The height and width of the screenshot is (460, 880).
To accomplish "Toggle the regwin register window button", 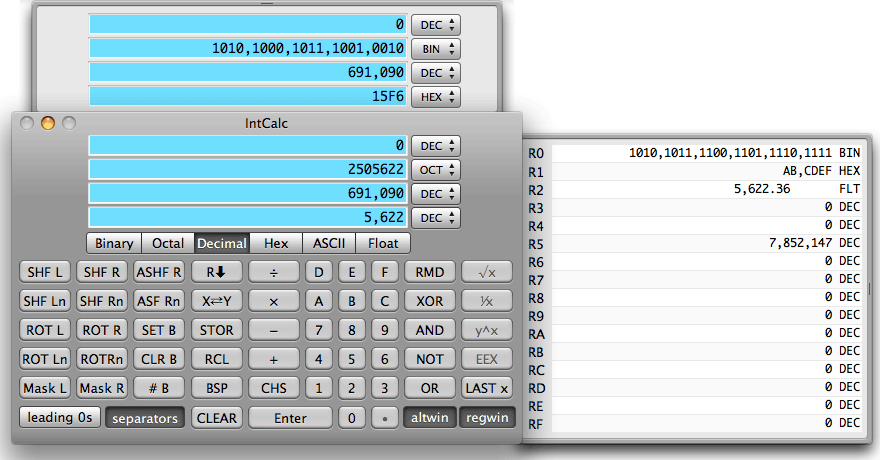I will [x=487, y=417].
